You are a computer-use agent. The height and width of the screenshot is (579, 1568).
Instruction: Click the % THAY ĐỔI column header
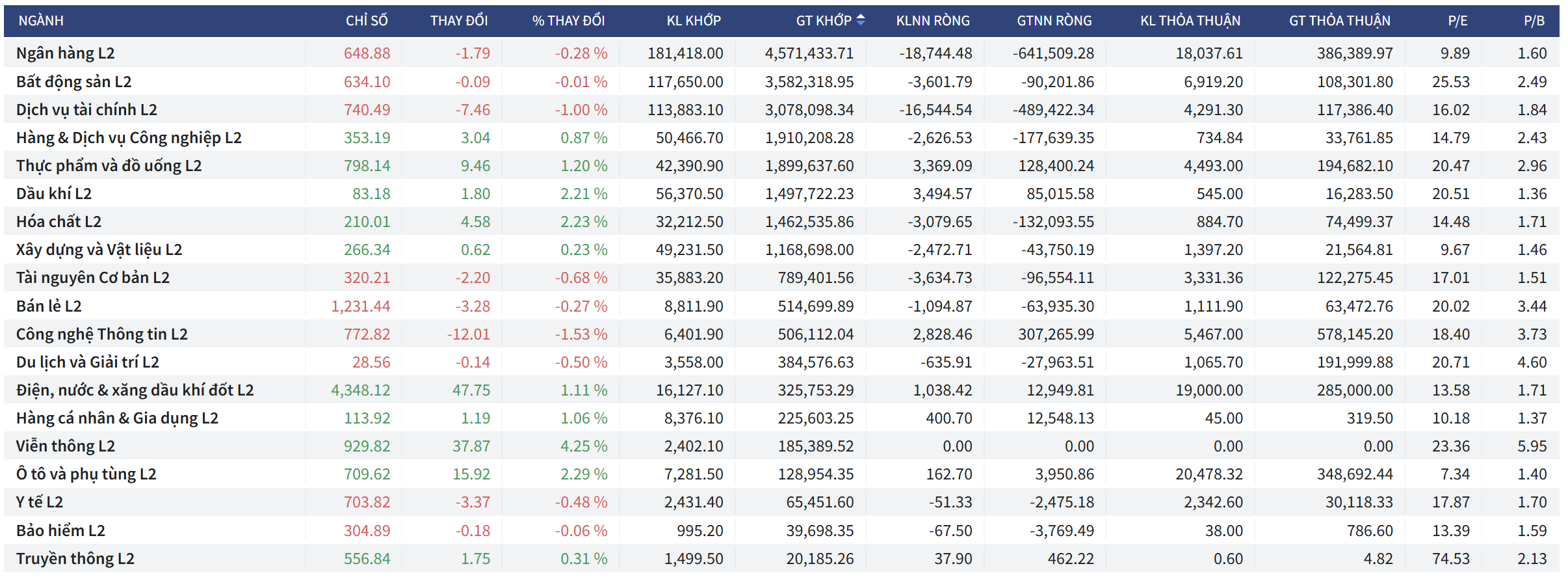(568, 21)
